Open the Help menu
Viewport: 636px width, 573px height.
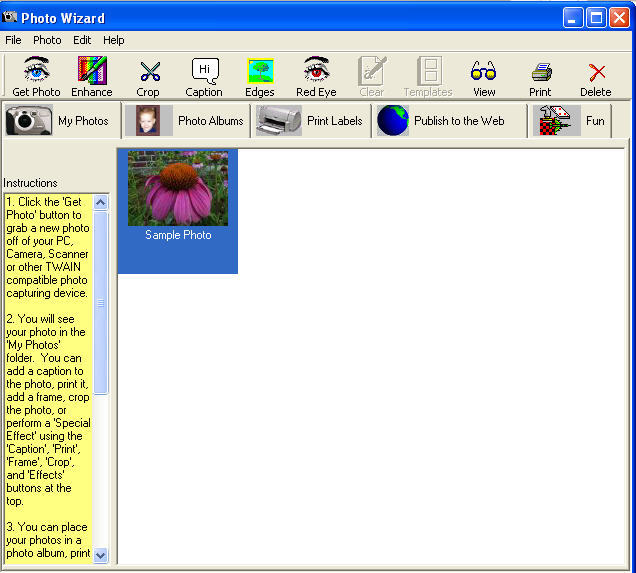pyautogui.click(x=114, y=40)
